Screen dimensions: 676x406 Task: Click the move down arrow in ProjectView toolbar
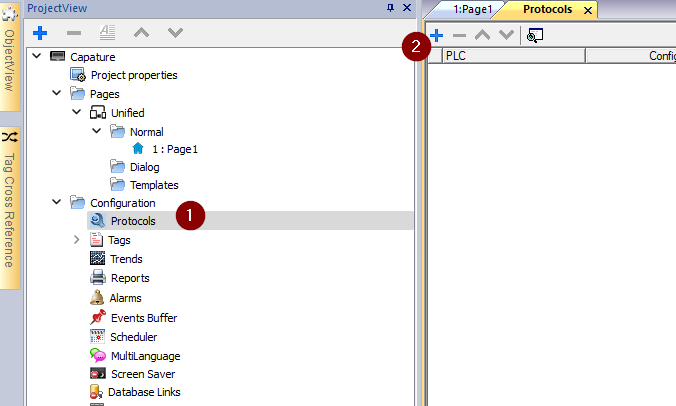pos(175,33)
